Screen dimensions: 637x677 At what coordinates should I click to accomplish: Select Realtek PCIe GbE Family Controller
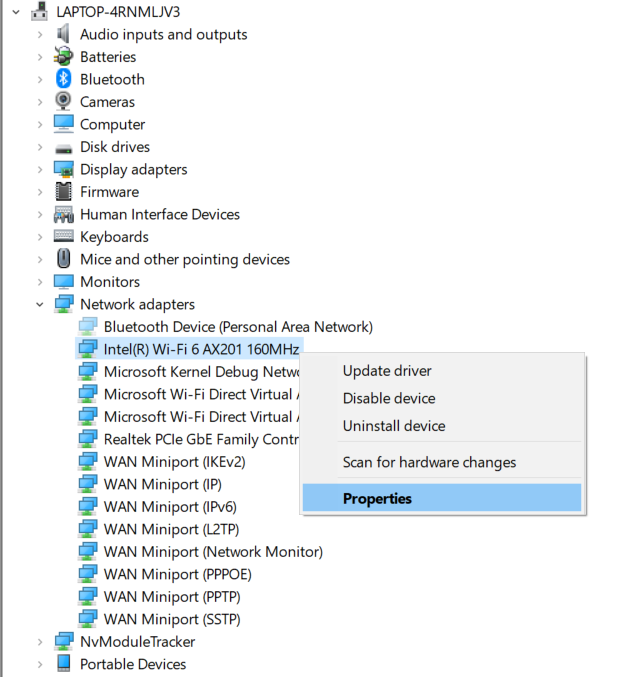201,439
